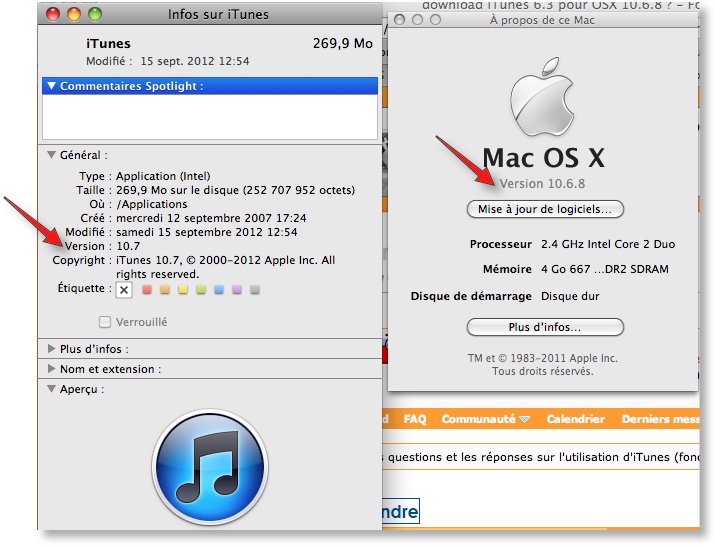Collapse the Commentaires Spotlight section
This screenshot has width=716, height=548.
(x=51, y=86)
